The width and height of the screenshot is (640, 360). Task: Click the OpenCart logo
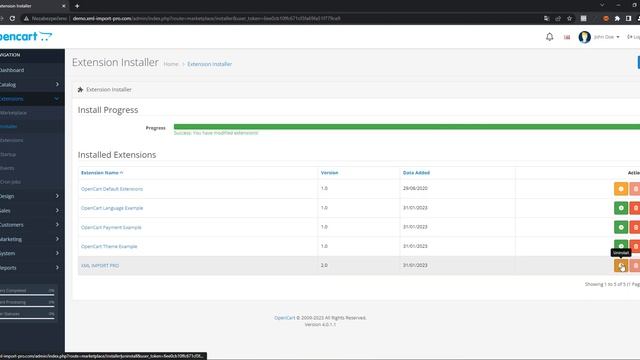25,36
